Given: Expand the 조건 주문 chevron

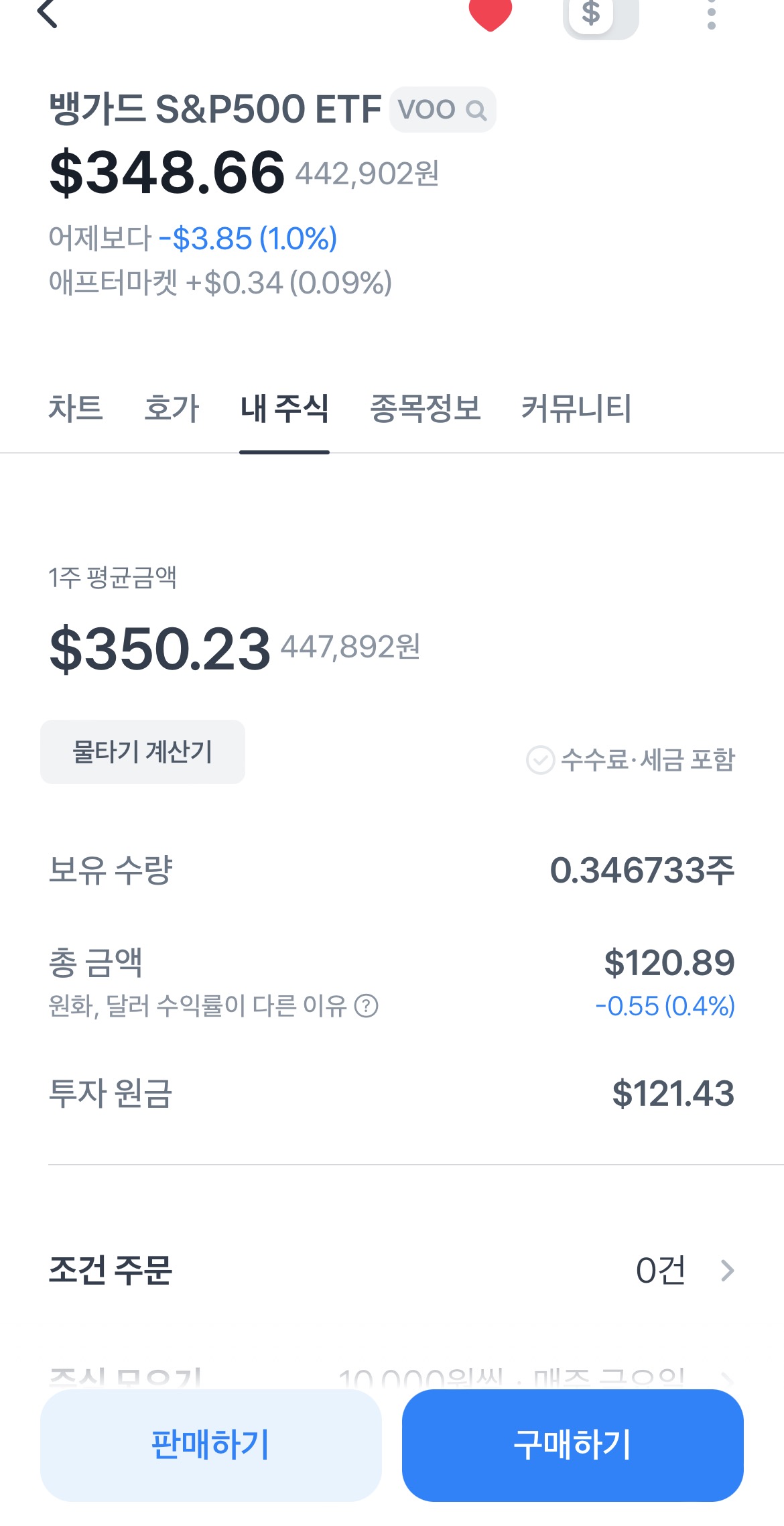Looking at the screenshot, I should (x=727, y=1270).
